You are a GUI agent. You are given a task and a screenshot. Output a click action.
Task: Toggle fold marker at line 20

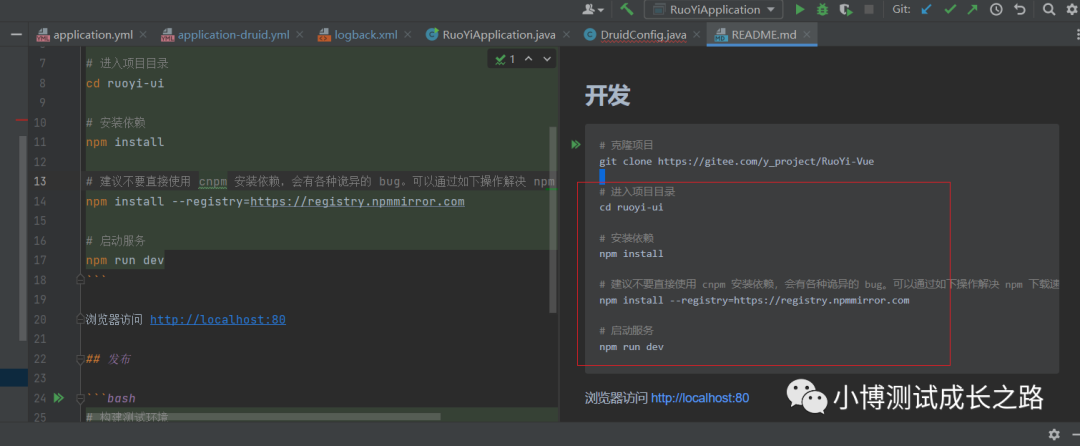point(79,319)
